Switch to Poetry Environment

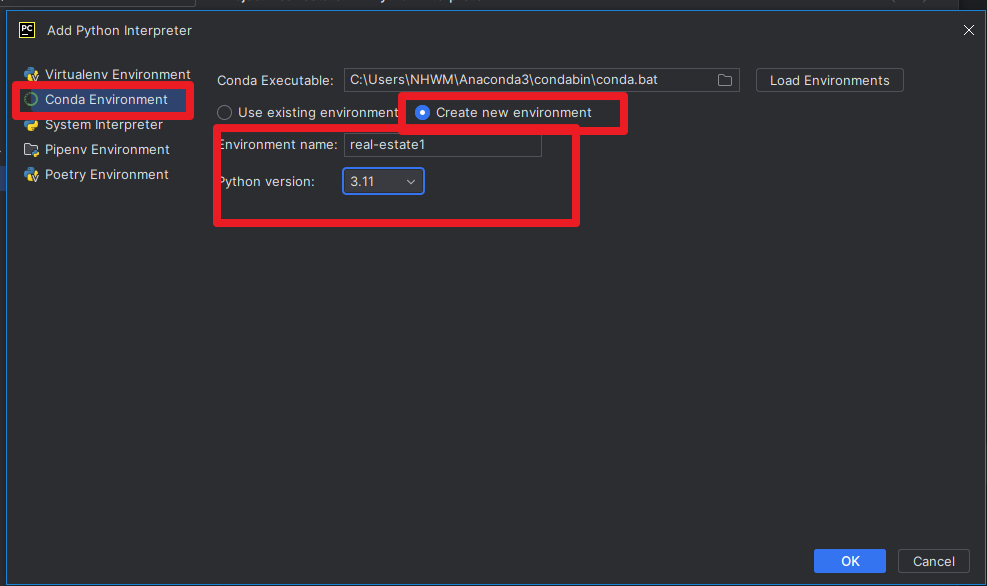106,174
